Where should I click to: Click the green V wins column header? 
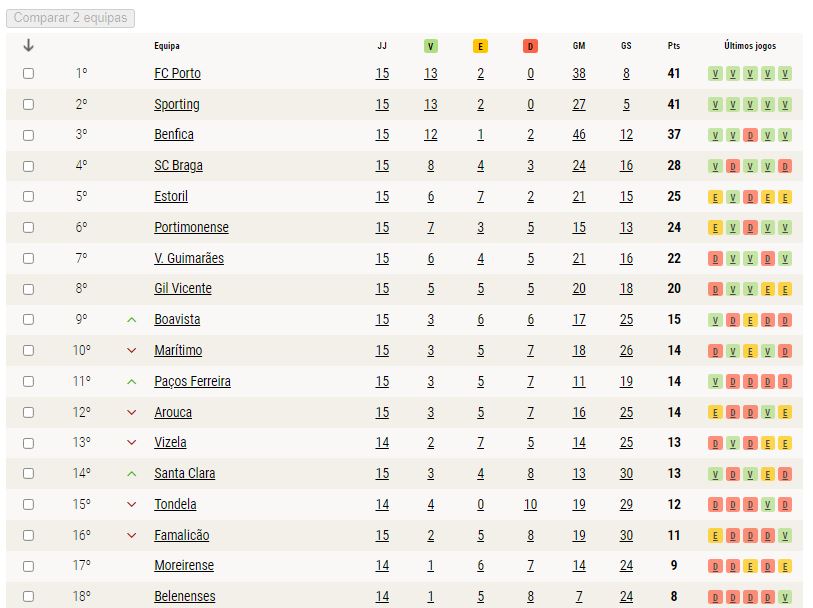430,46
